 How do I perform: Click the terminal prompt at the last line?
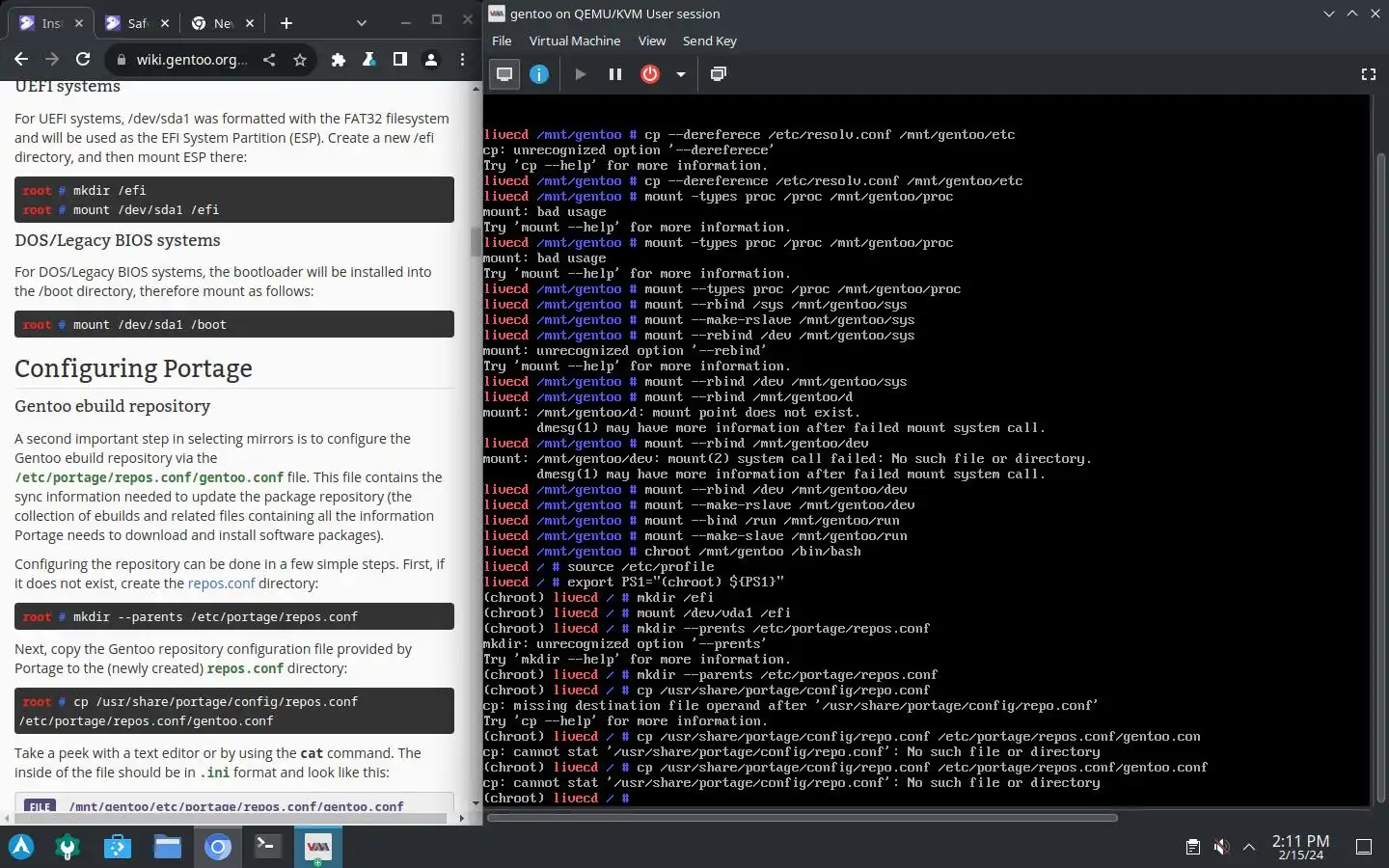point(557,798)
